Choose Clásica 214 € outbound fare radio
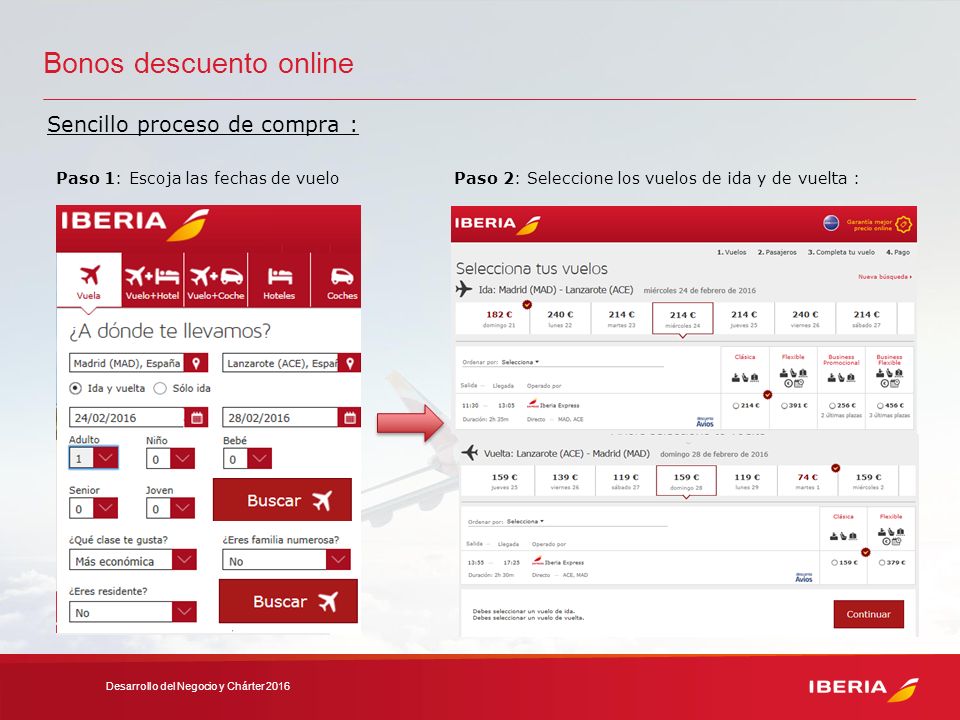 coord(736,406)
